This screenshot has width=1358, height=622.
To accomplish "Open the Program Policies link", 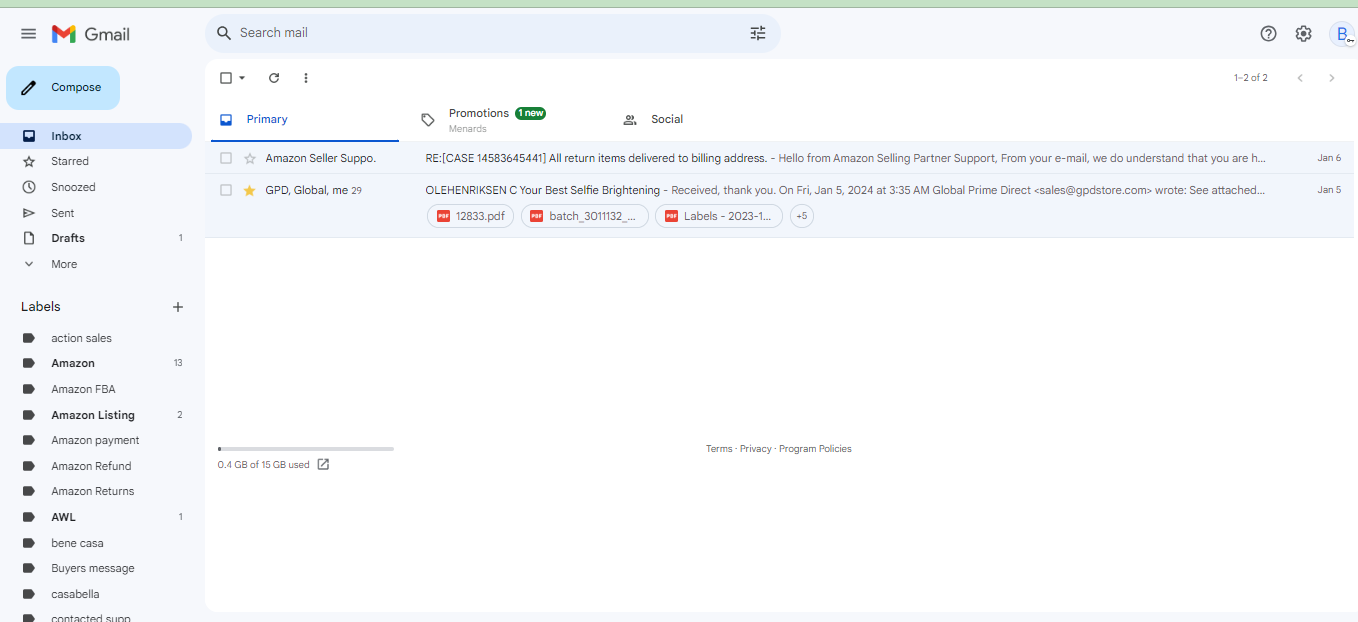I will [x=815, y=449].
